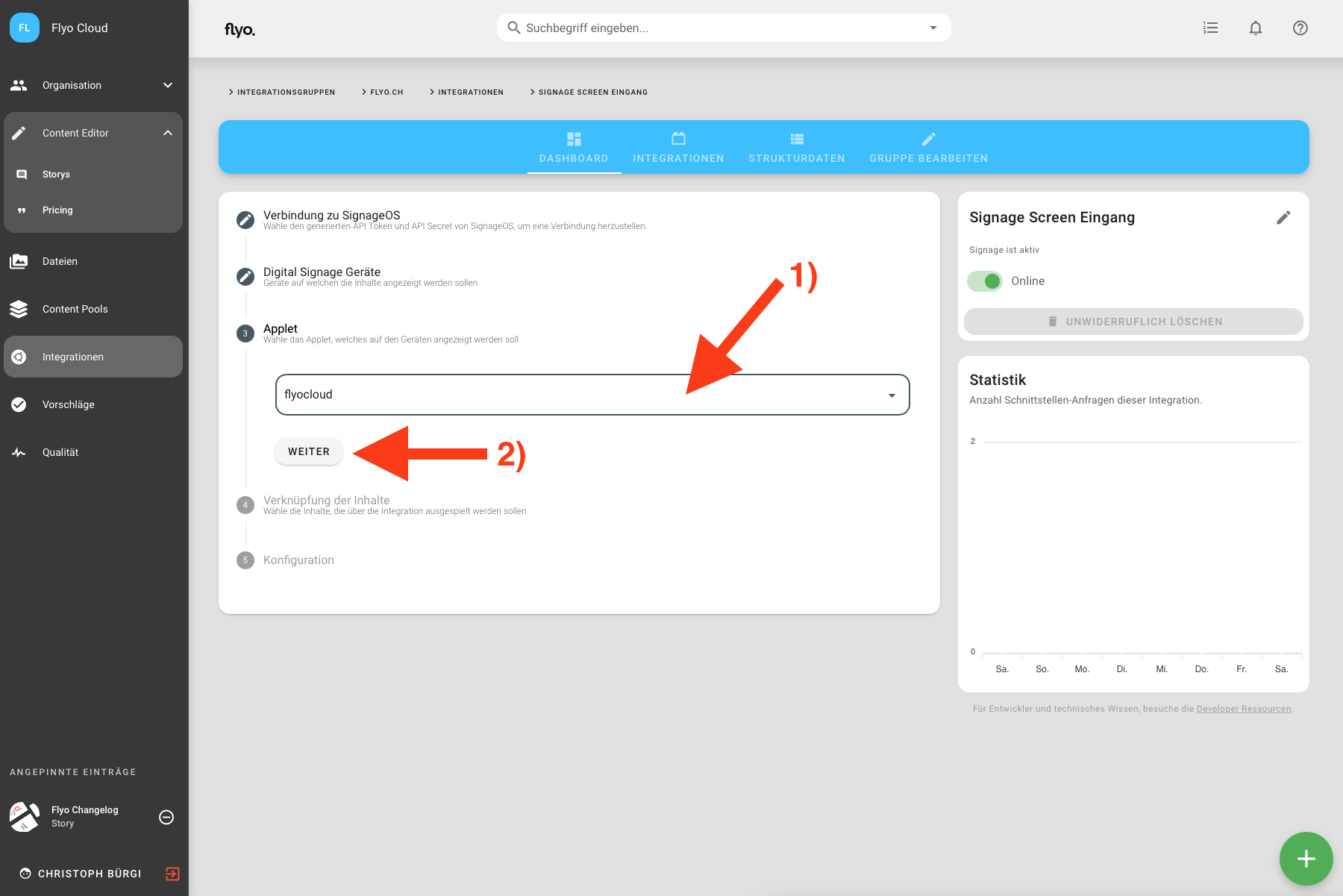Click the logout icon next to Christoph Bürgi
1343x896 pixels.
coord(172,874)
